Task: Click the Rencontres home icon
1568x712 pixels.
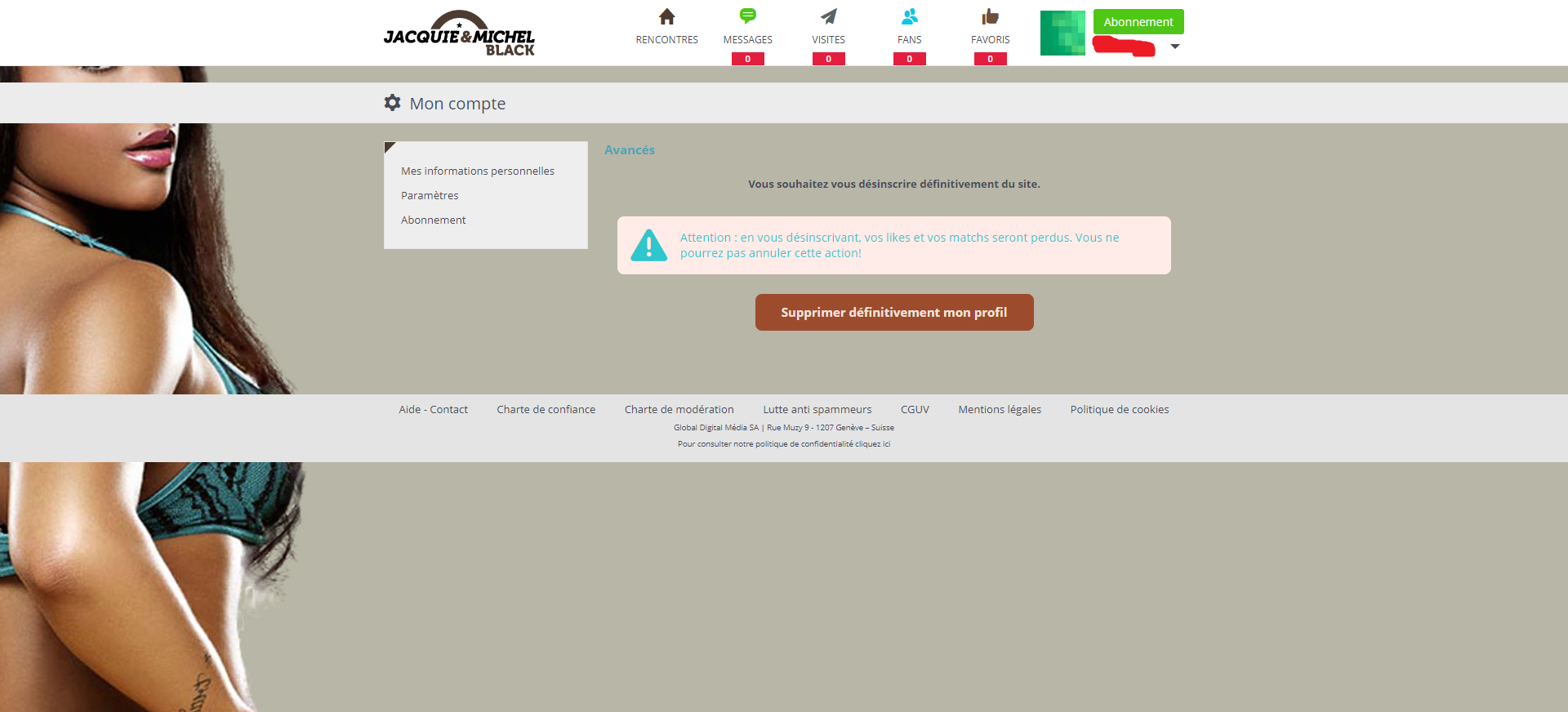Action: [666, 17]
